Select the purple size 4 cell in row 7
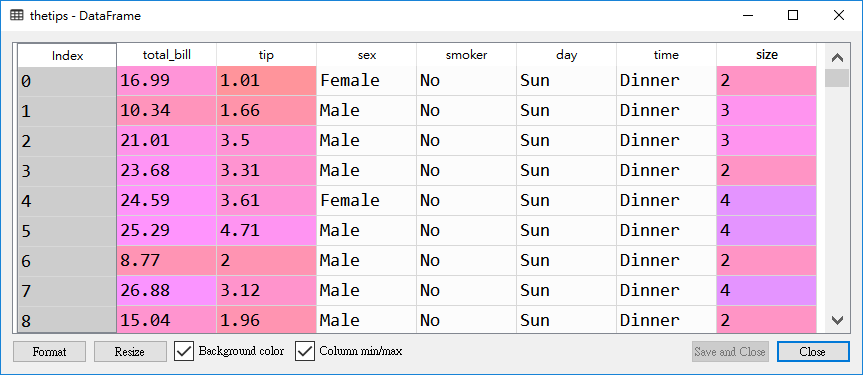This screenshot has width=863, height=375. 766,290
